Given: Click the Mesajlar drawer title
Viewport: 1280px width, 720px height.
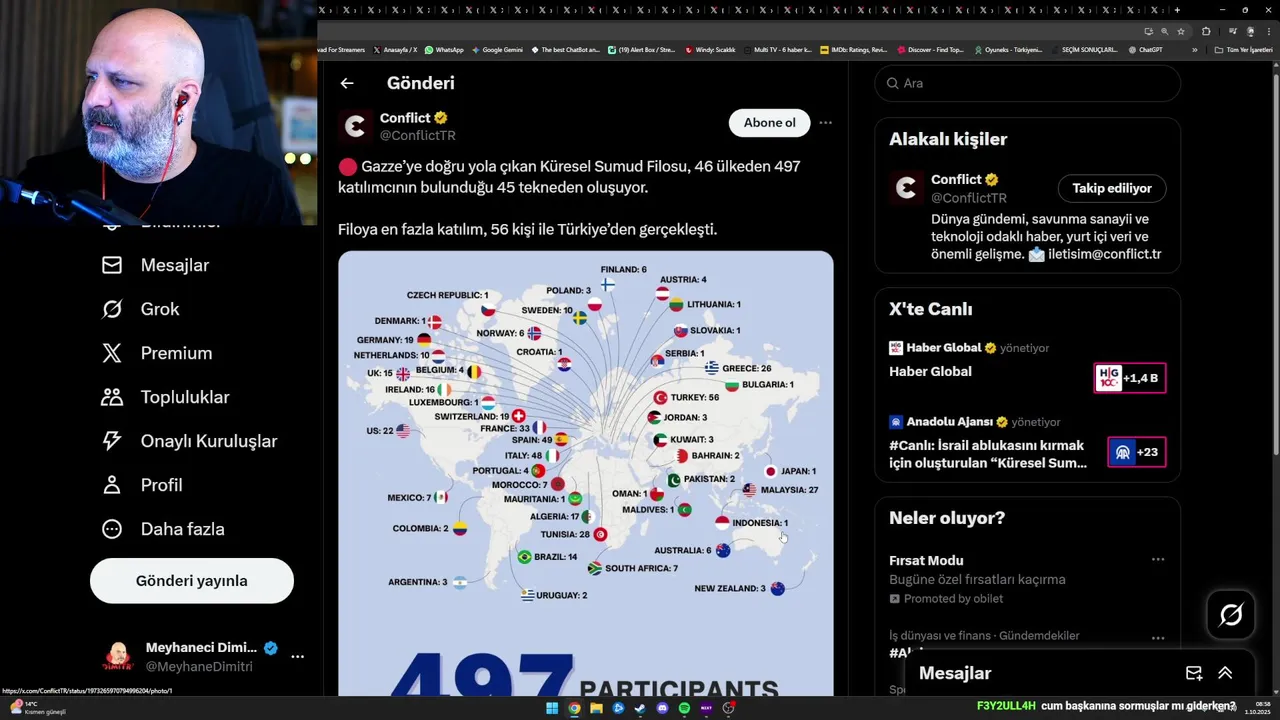Looking at the screenshot, I should [x=955, y=673].
